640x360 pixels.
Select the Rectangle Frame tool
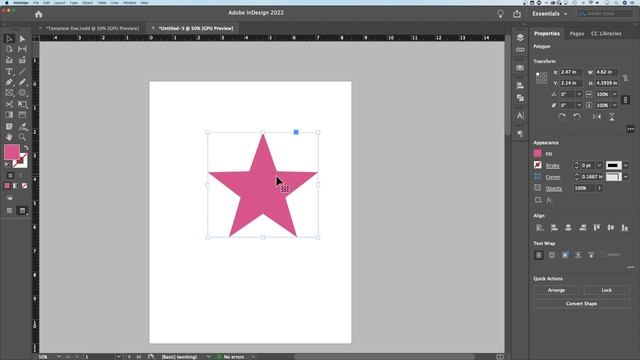pos(9,93)
